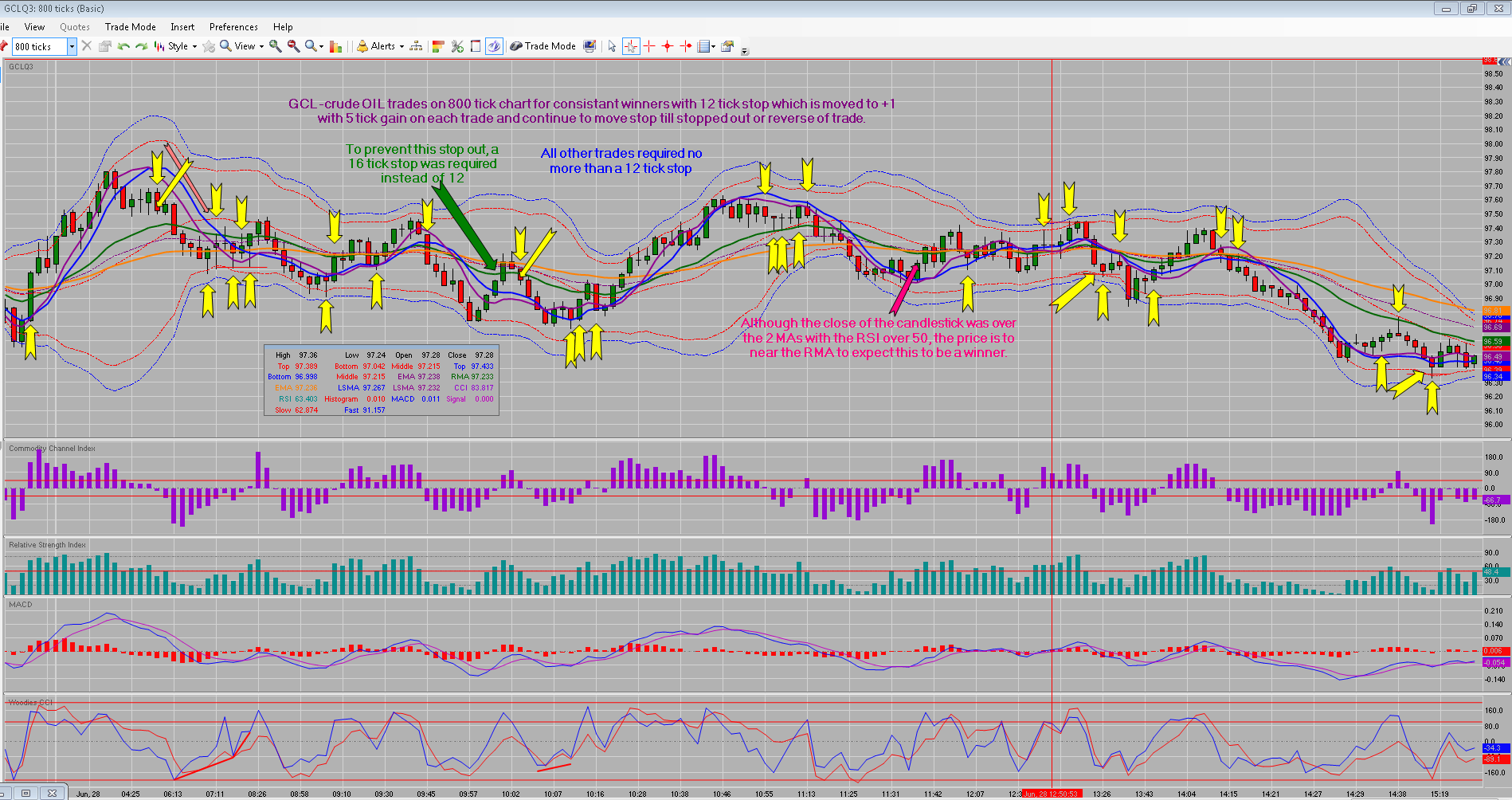Click the 800 ticks interval input field
1512x800 pixels.
pyautogui.click(x=39, y=47)
